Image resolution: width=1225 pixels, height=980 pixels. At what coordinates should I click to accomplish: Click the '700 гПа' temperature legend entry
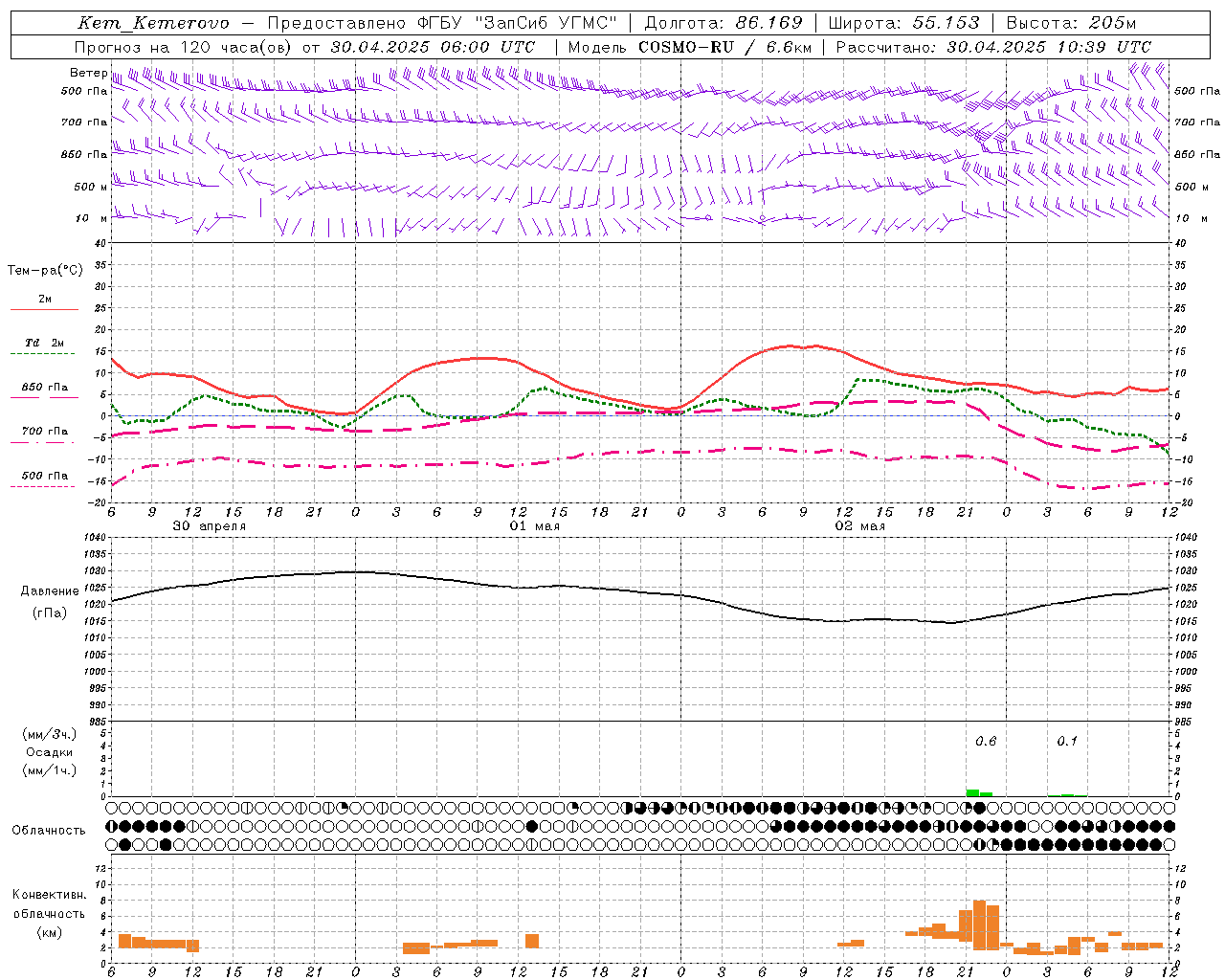(x=45, y=431)
